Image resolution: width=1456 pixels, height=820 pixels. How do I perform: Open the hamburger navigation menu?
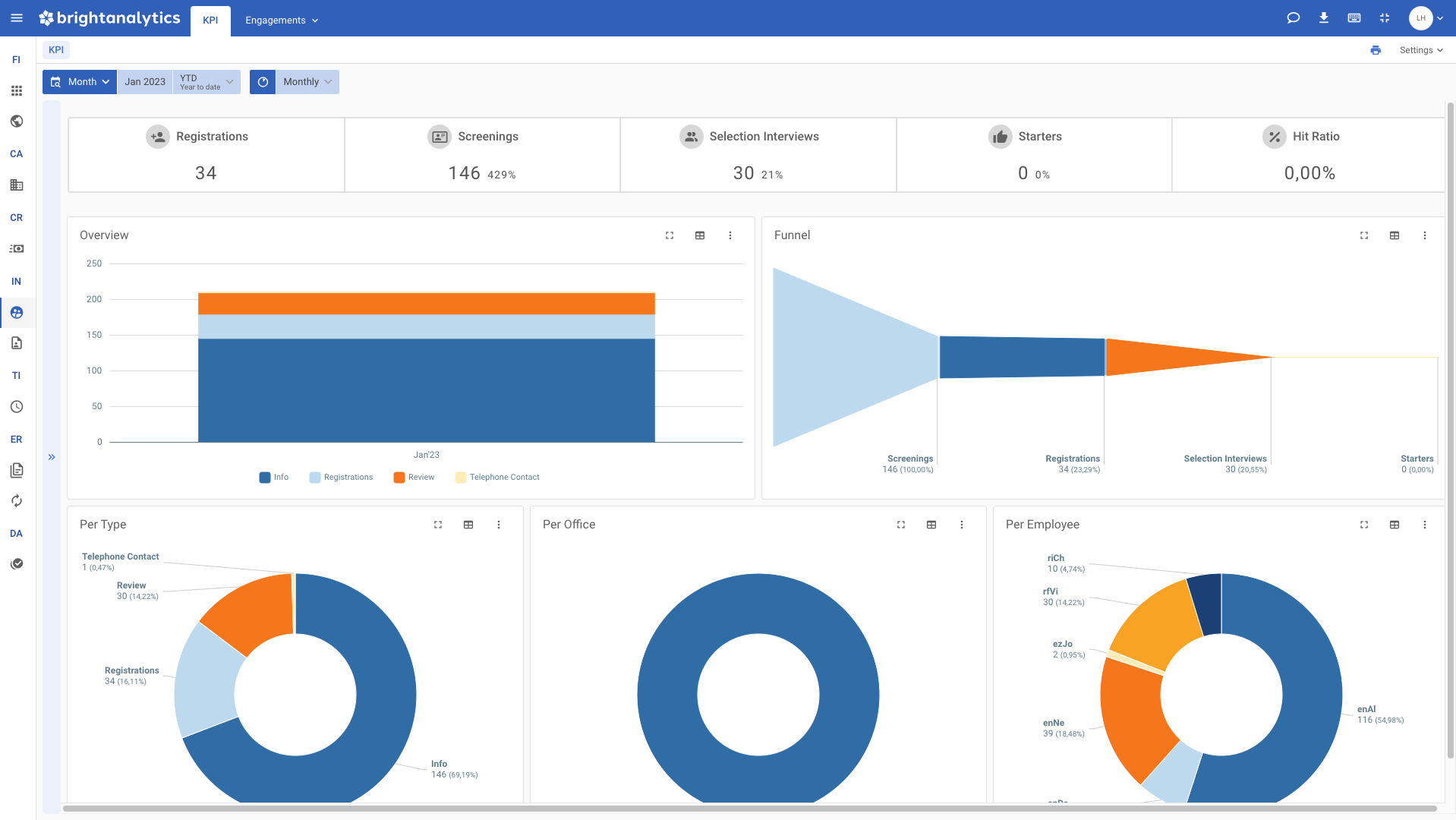17,18
